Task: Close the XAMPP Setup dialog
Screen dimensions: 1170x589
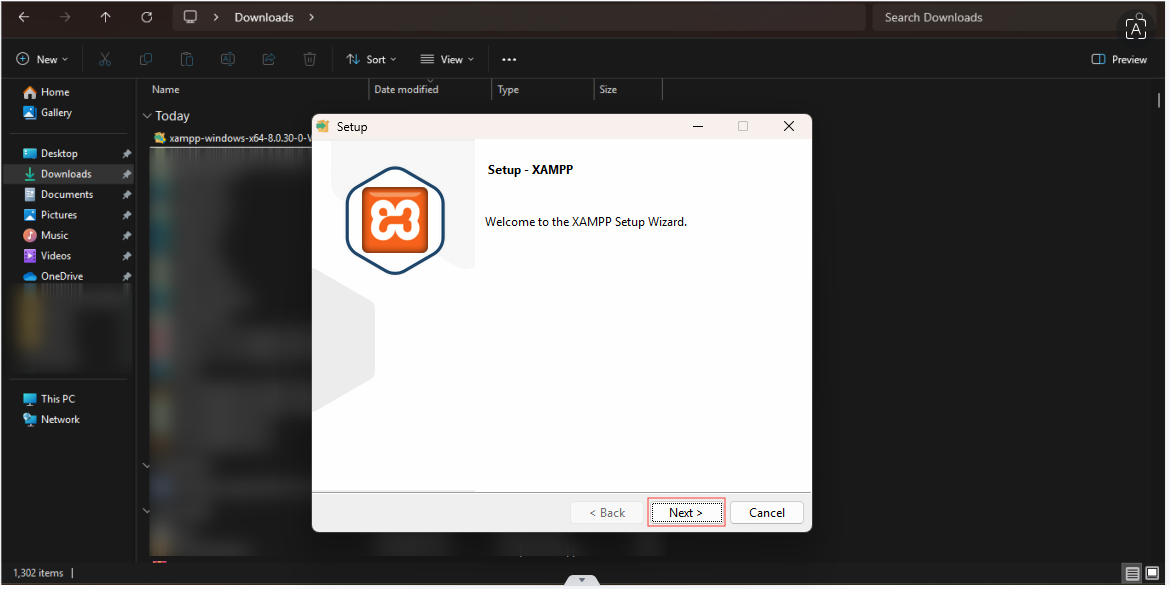Action: coord(789,126)
